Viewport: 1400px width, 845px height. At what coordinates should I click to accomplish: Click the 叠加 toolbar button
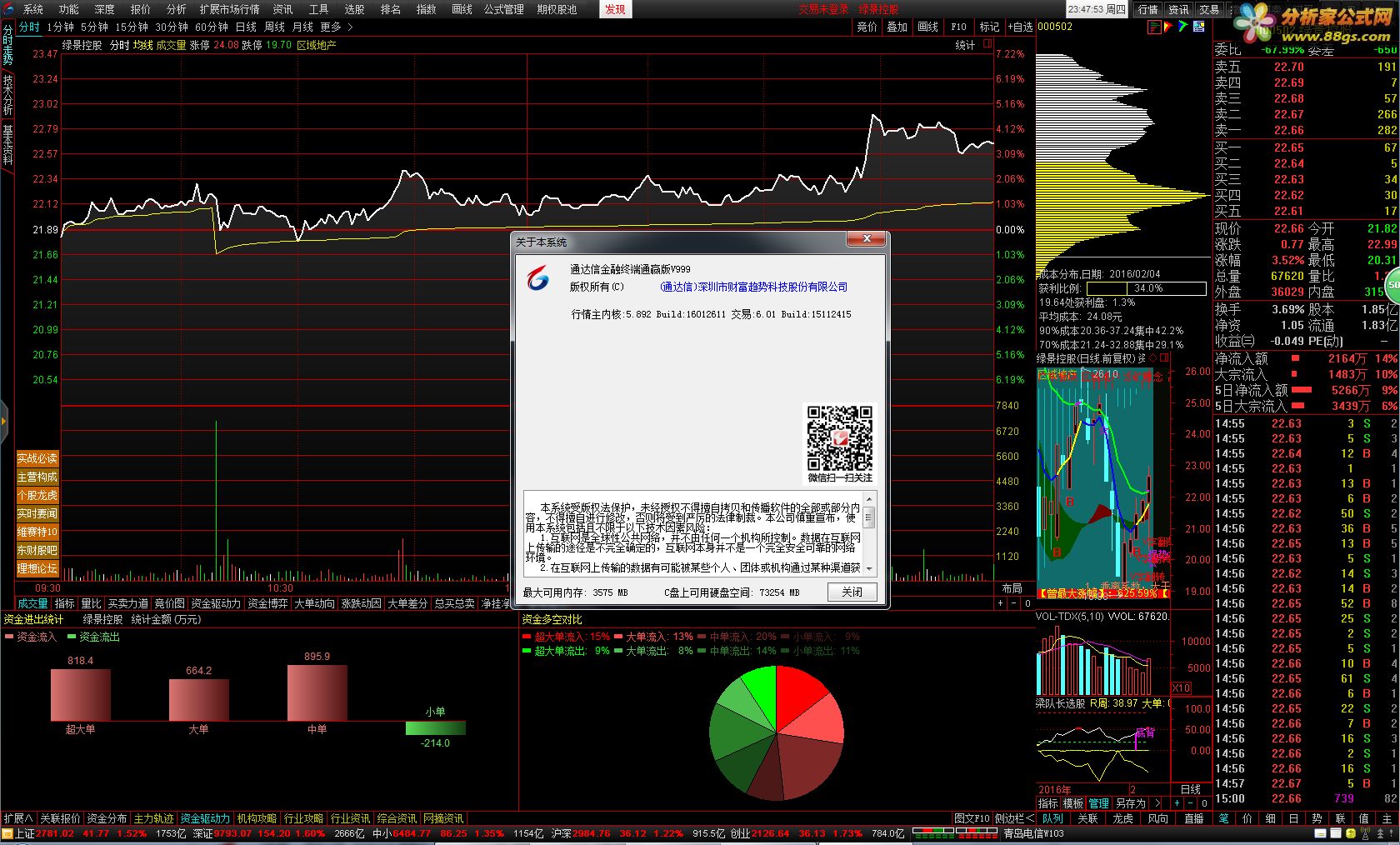click(x=897, y=27)
